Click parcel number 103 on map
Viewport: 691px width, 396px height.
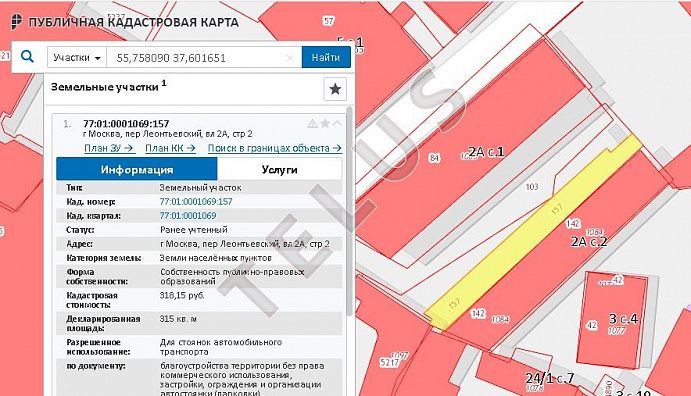532,187
